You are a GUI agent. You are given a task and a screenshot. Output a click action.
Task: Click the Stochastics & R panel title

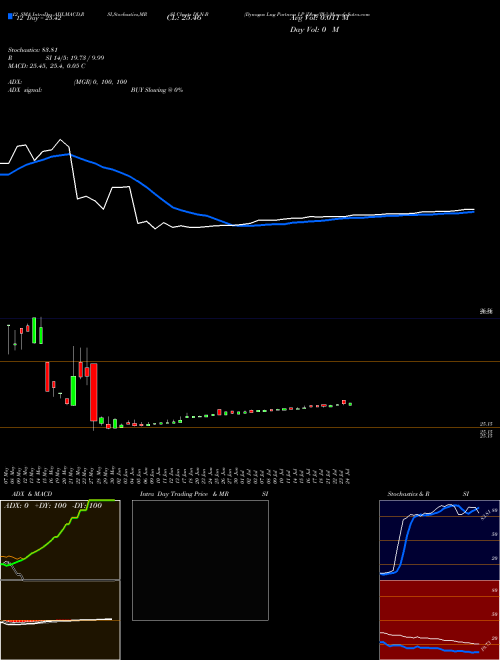(409, 494)
